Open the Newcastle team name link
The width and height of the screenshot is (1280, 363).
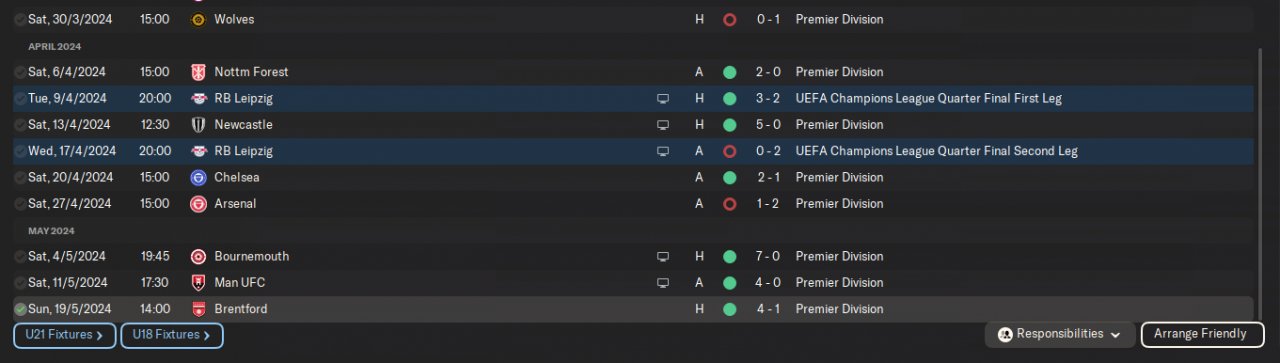[243, 125]
